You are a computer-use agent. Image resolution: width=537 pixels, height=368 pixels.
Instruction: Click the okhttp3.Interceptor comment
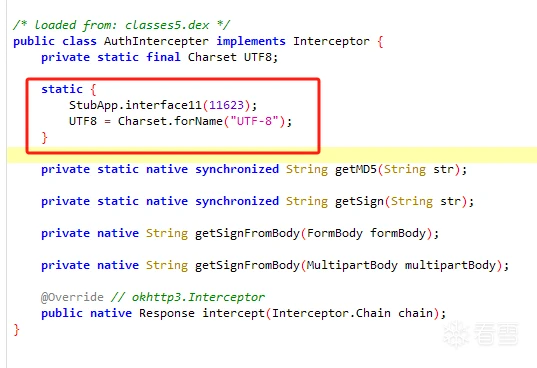coord(188,297)
